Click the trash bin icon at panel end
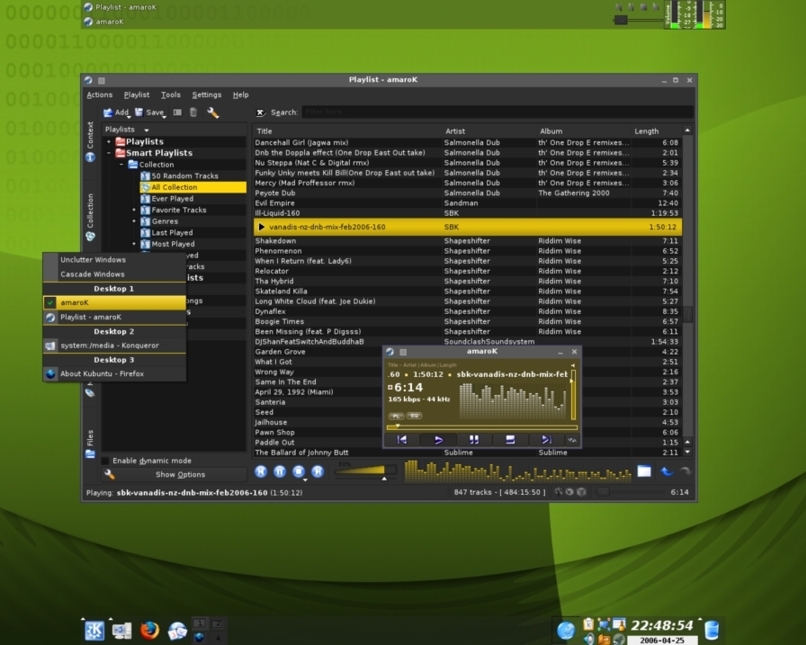This screenshot has height=645, width=806. 711,630
